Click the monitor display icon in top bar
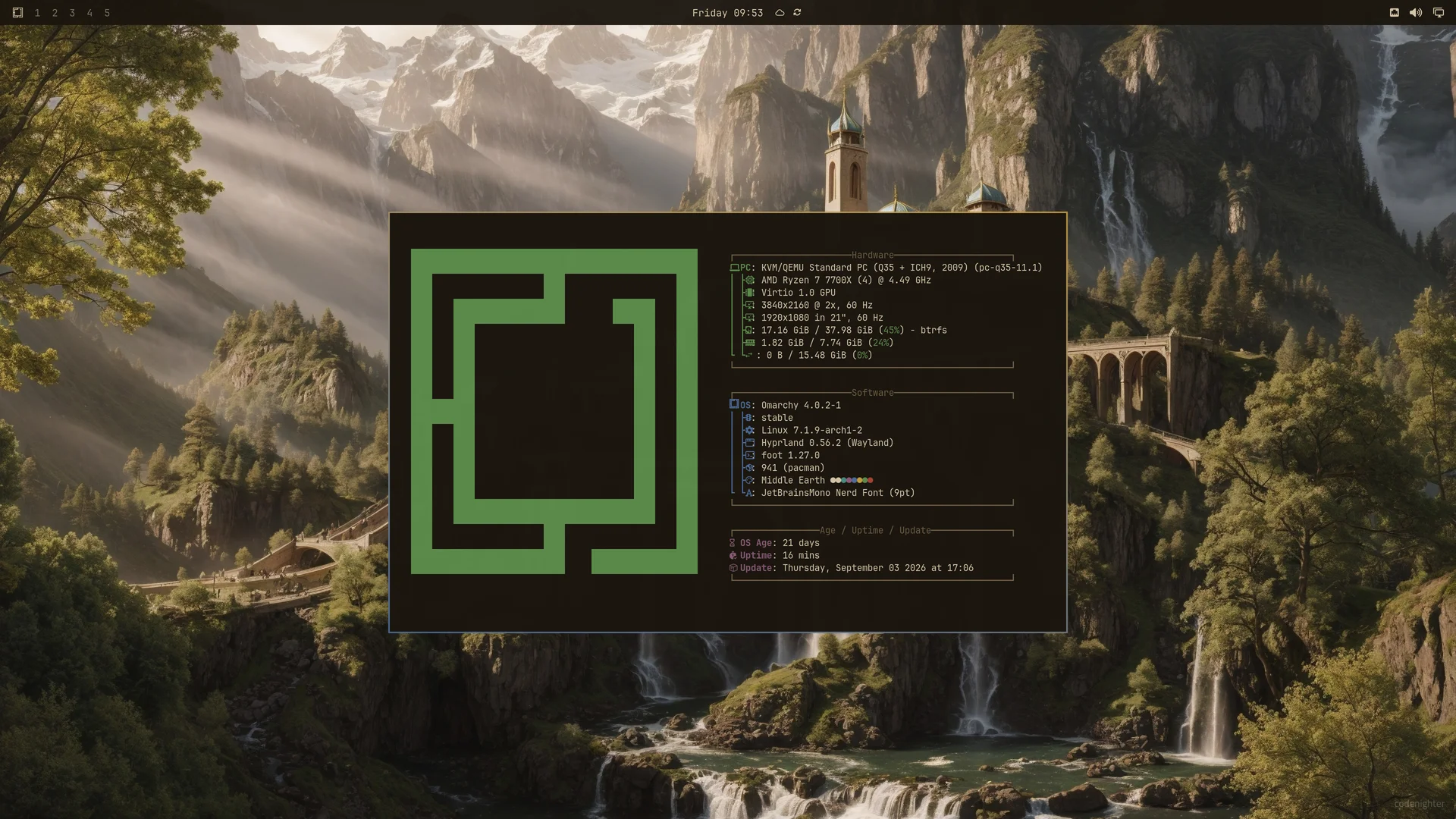 coord(1439,13)
